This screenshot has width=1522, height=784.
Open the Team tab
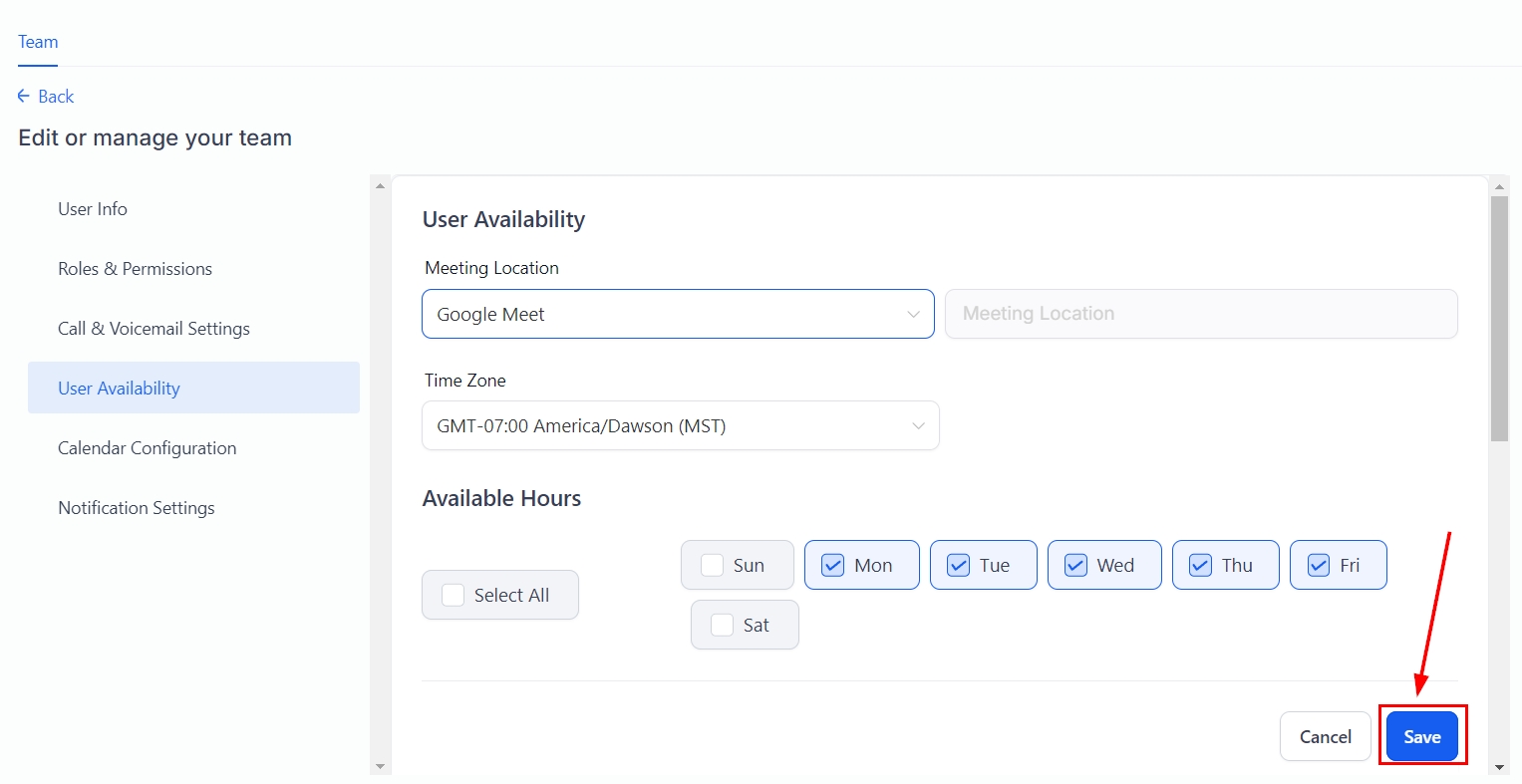[38, 42]
